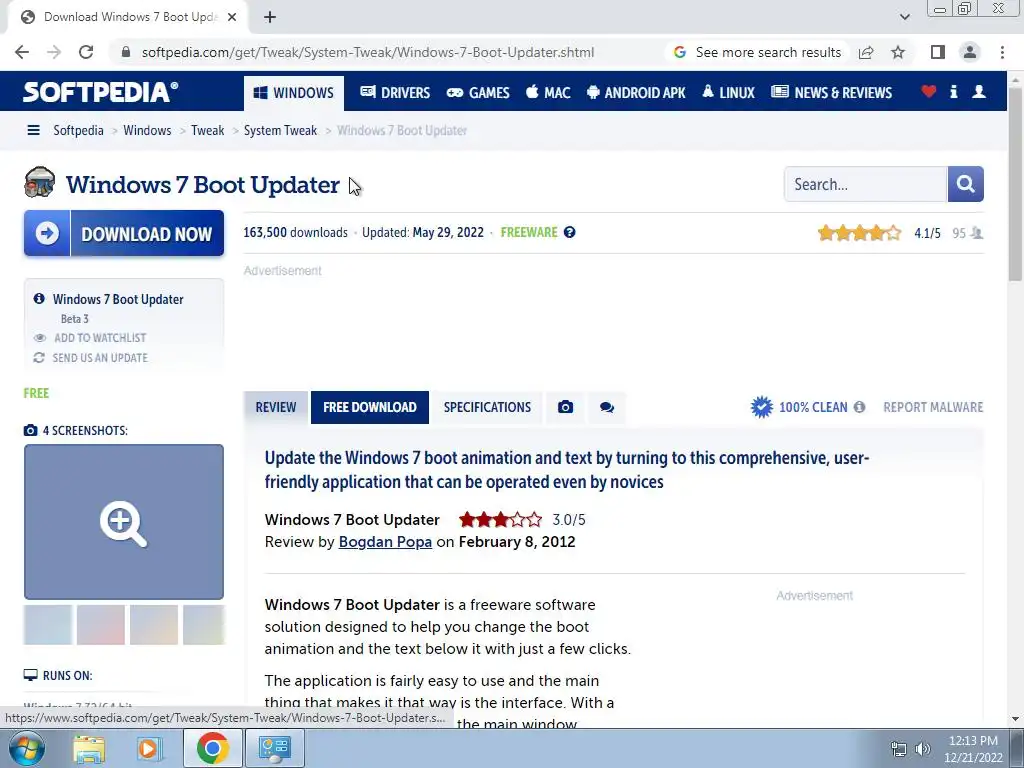This screenshot has width=1024, height=768.
Task: Switch to the Specifications tab
Action: (x=487, y=408)
